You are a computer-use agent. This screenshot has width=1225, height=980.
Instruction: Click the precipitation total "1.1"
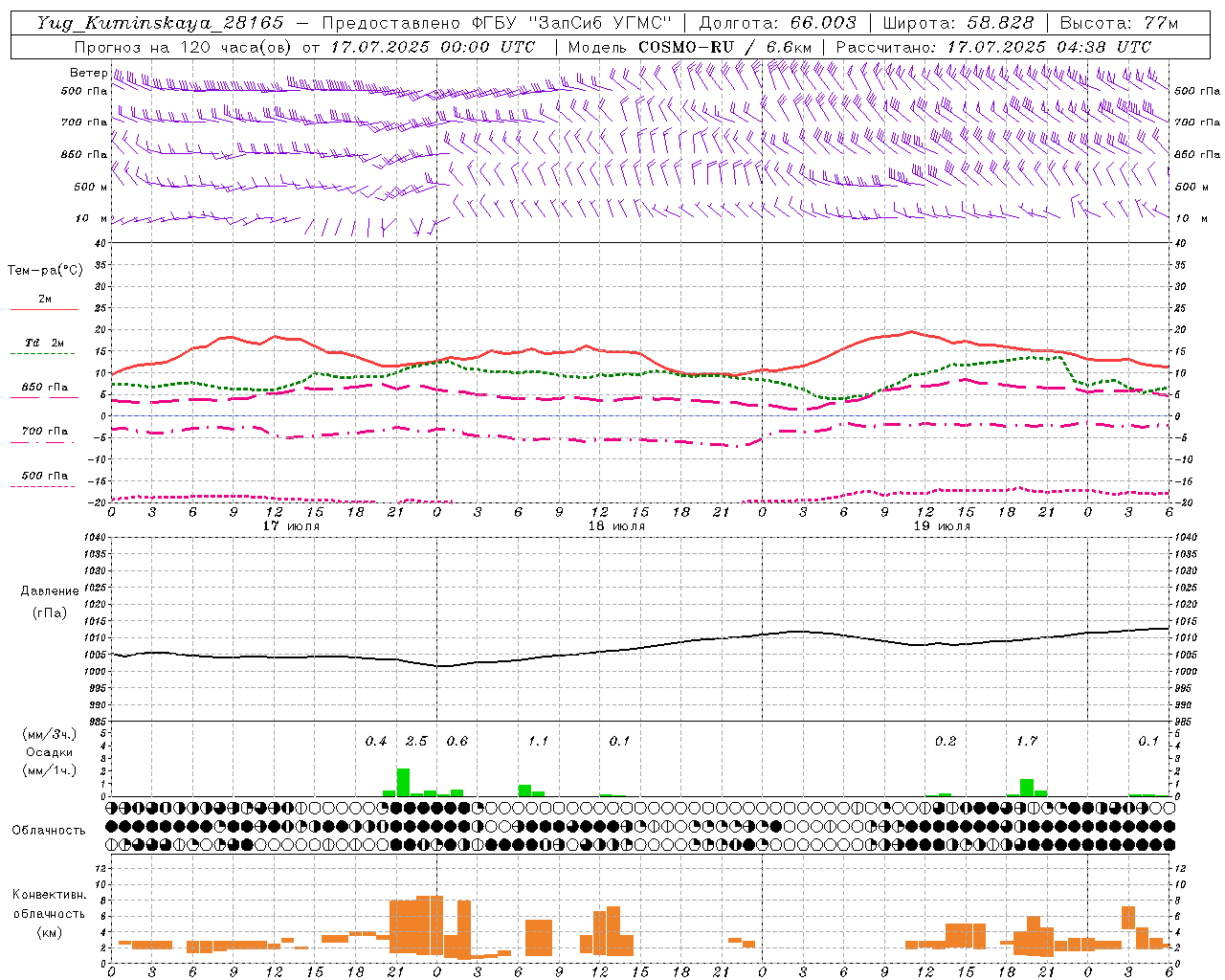[x=539, y=742]
